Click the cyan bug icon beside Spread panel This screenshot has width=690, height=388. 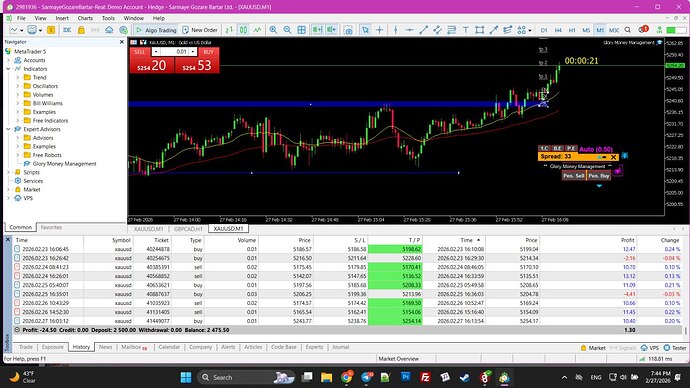(624, 156)
